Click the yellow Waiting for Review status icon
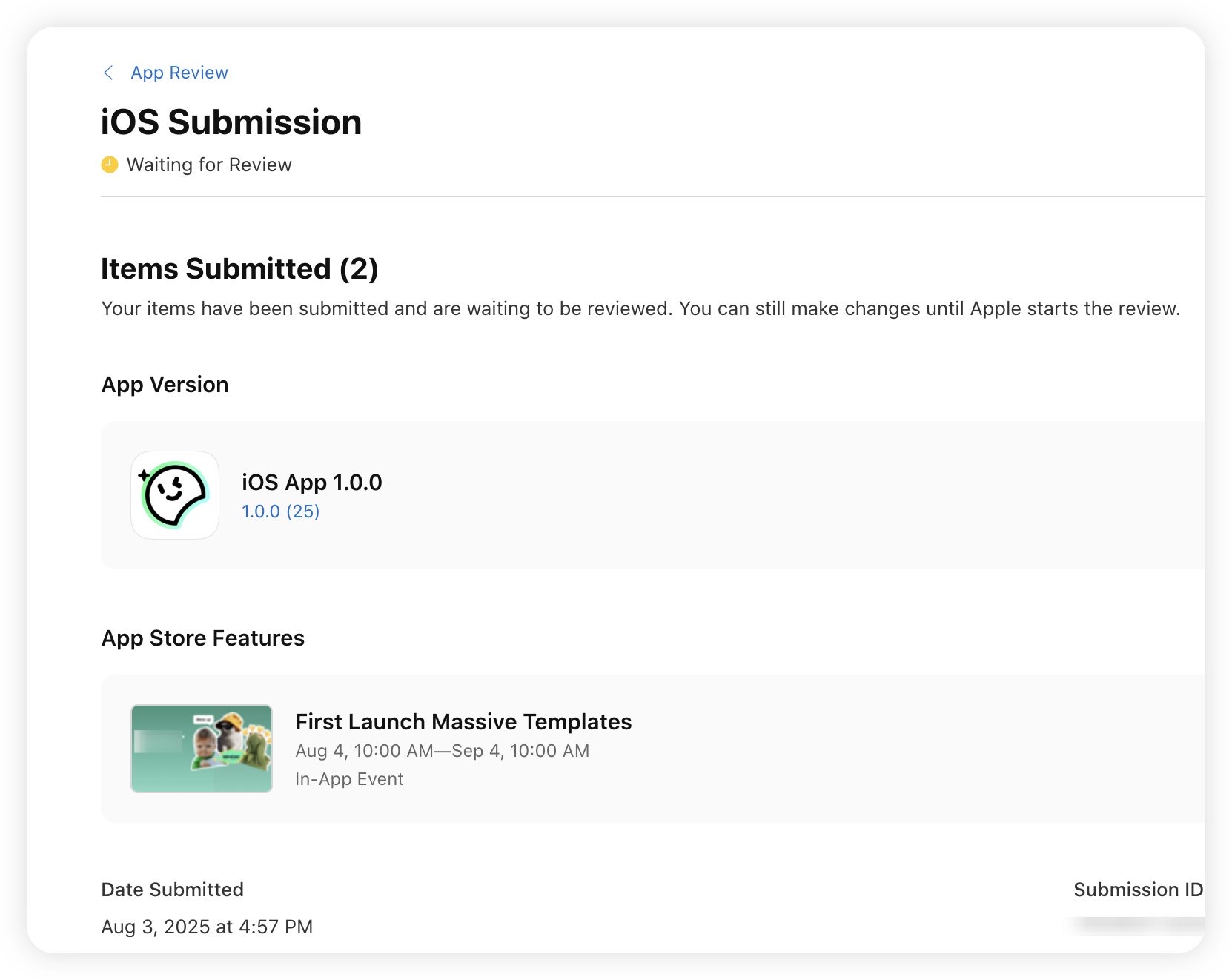Viewport: 1232px width, 980px height. click(110, 165)
